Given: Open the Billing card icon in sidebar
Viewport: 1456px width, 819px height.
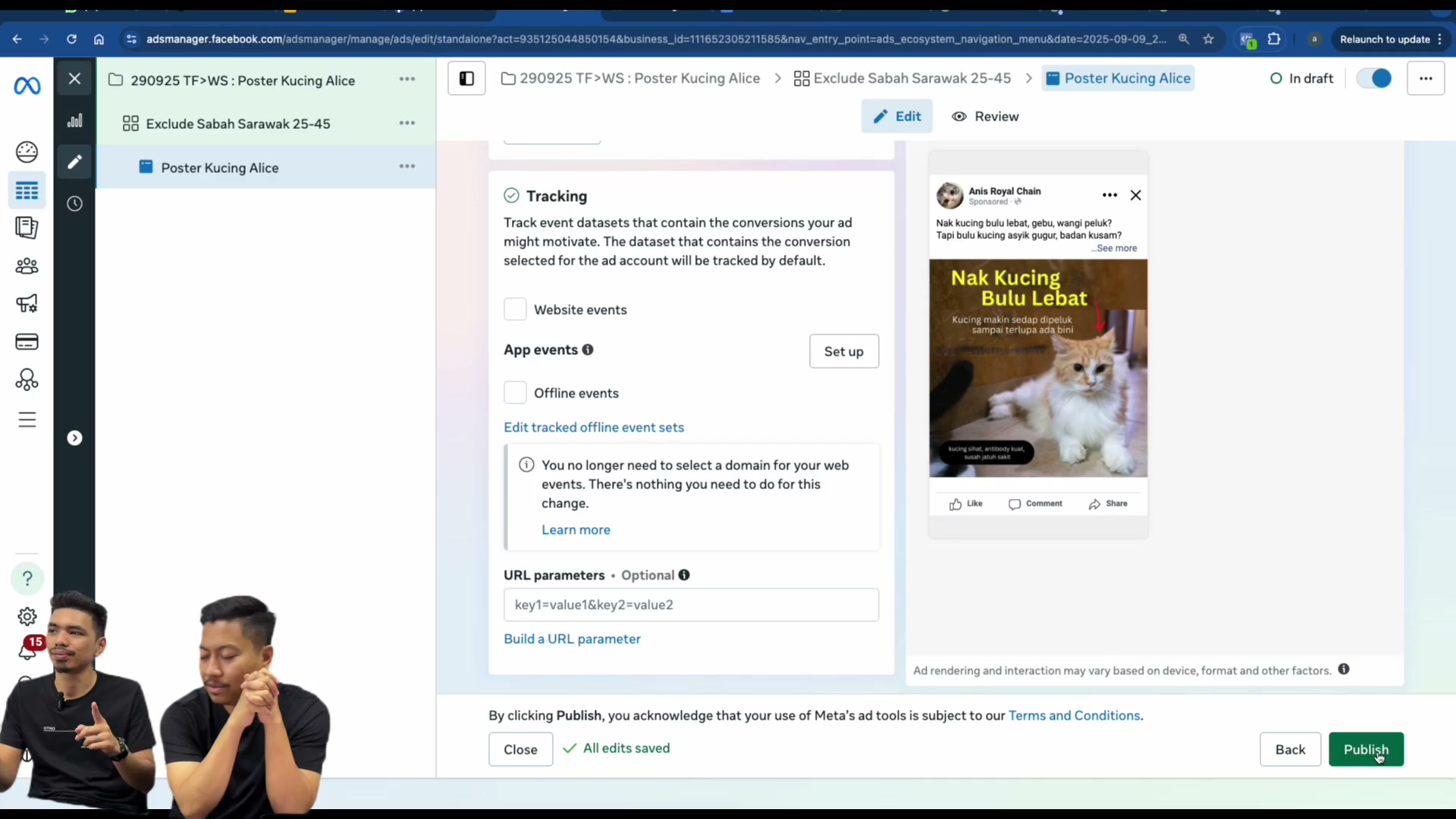Looking at the screenshot, I should tap(27, 342).
